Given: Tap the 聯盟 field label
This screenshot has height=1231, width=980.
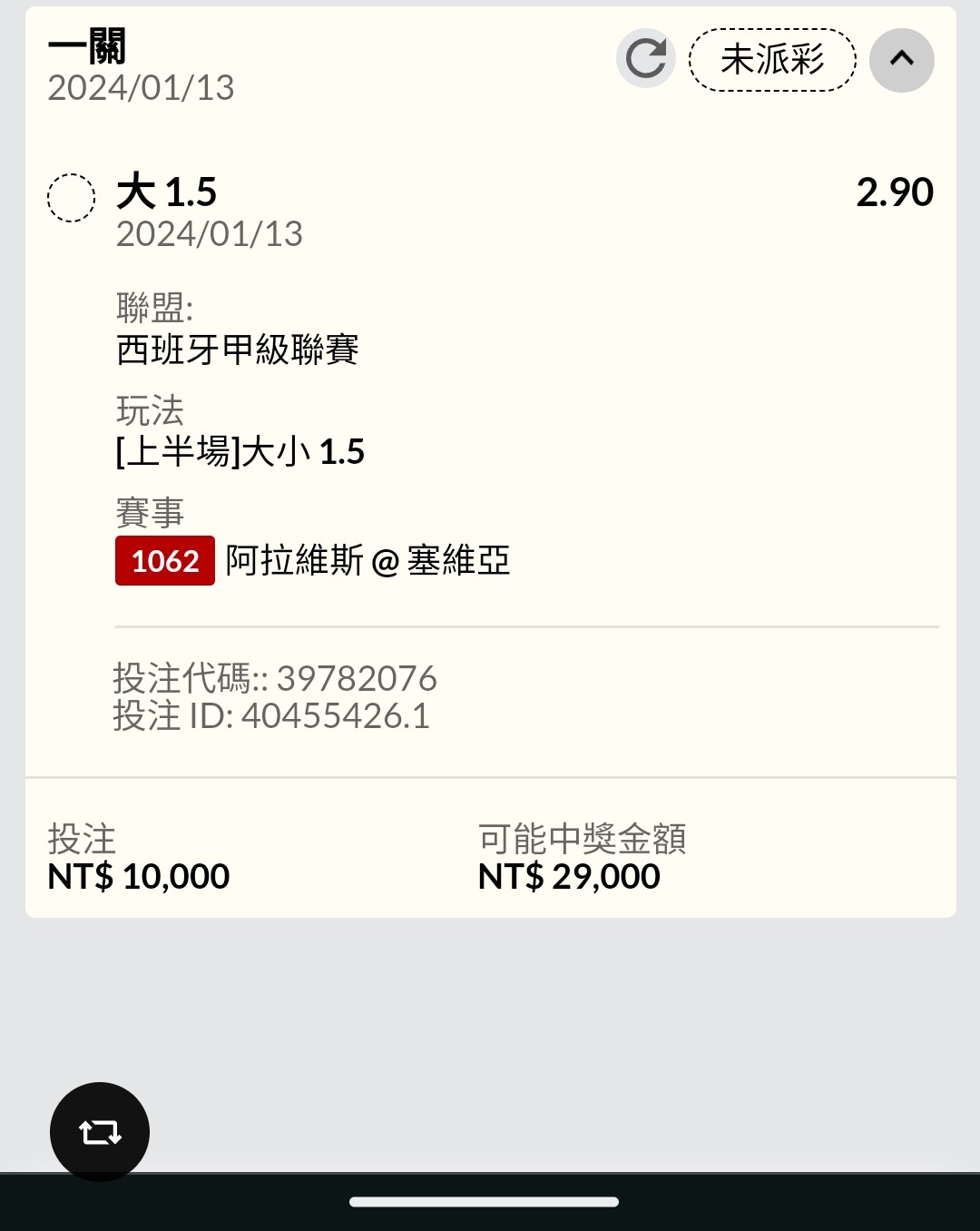Looking at the screenshot, I should 154,308.
